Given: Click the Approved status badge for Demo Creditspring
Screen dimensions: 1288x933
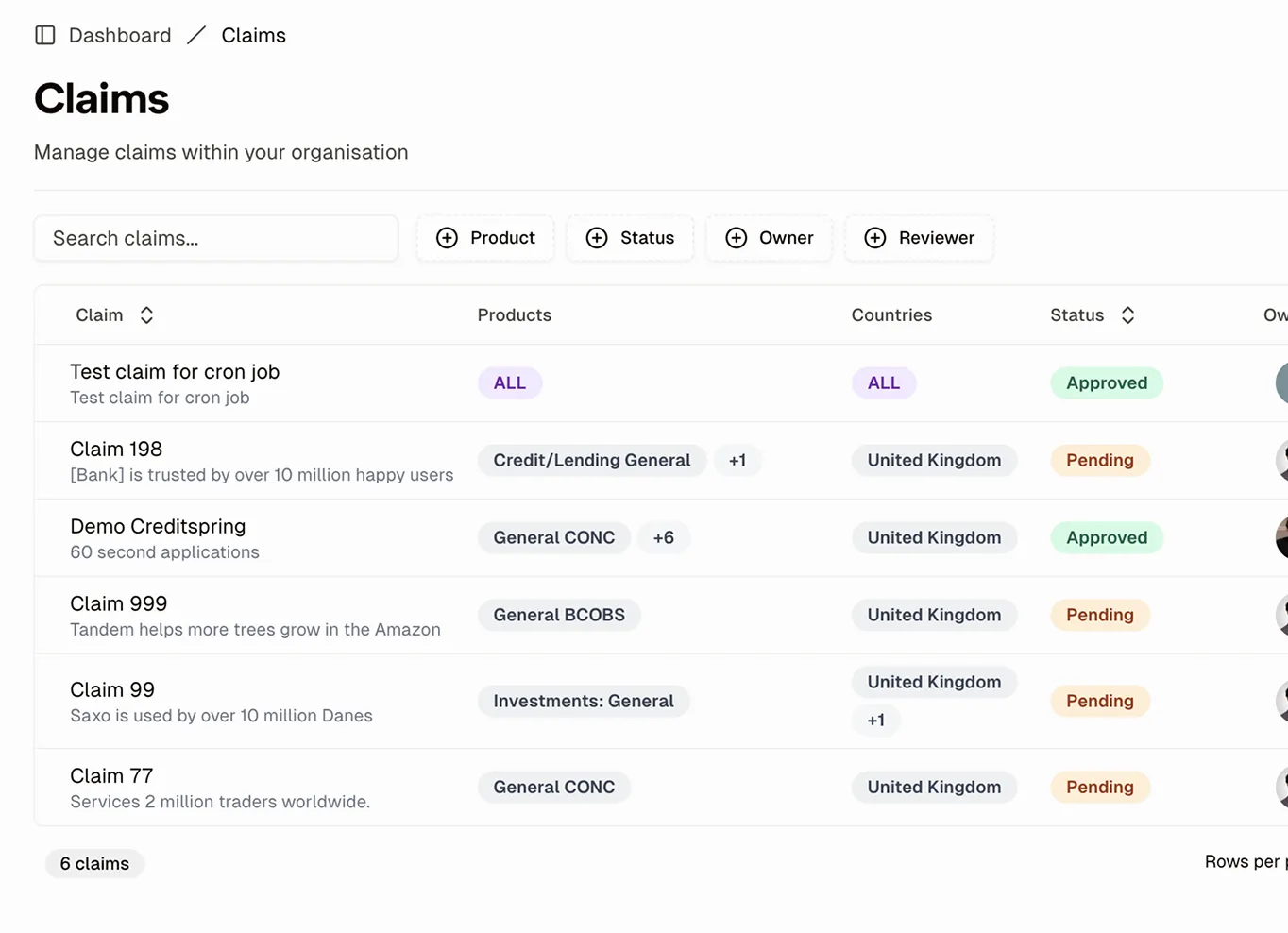Looking at the screenshot, I should click(x=1107, y=537).
